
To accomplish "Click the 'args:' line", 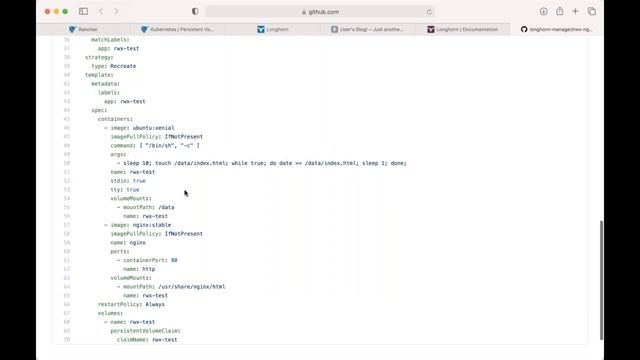I will point(118,154).
